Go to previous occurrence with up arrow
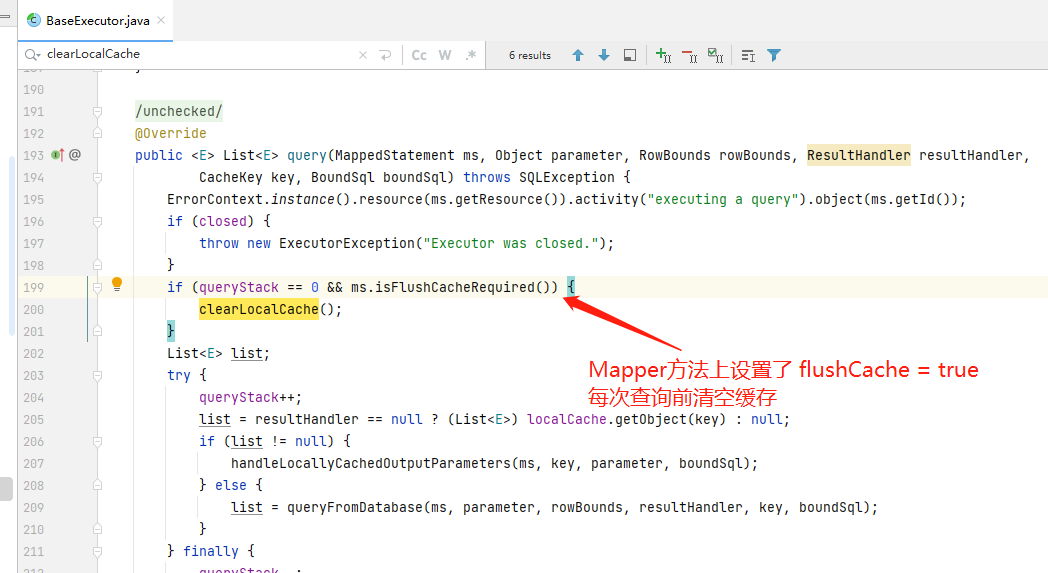 [x=578, y=55]
